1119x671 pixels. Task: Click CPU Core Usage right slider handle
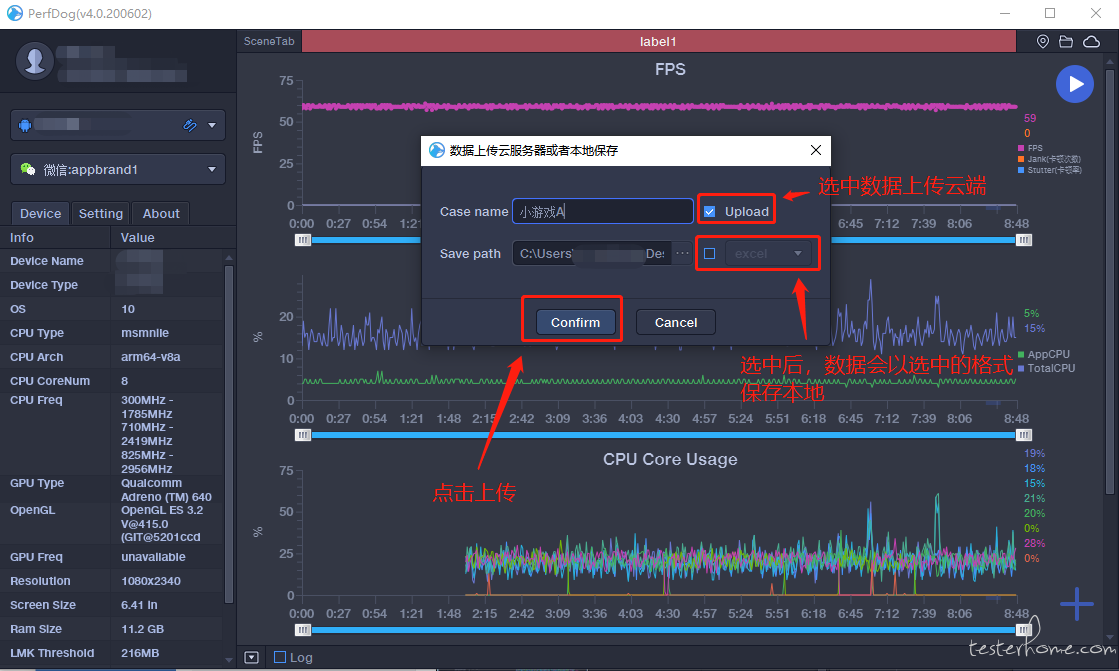click(1024, 630)
